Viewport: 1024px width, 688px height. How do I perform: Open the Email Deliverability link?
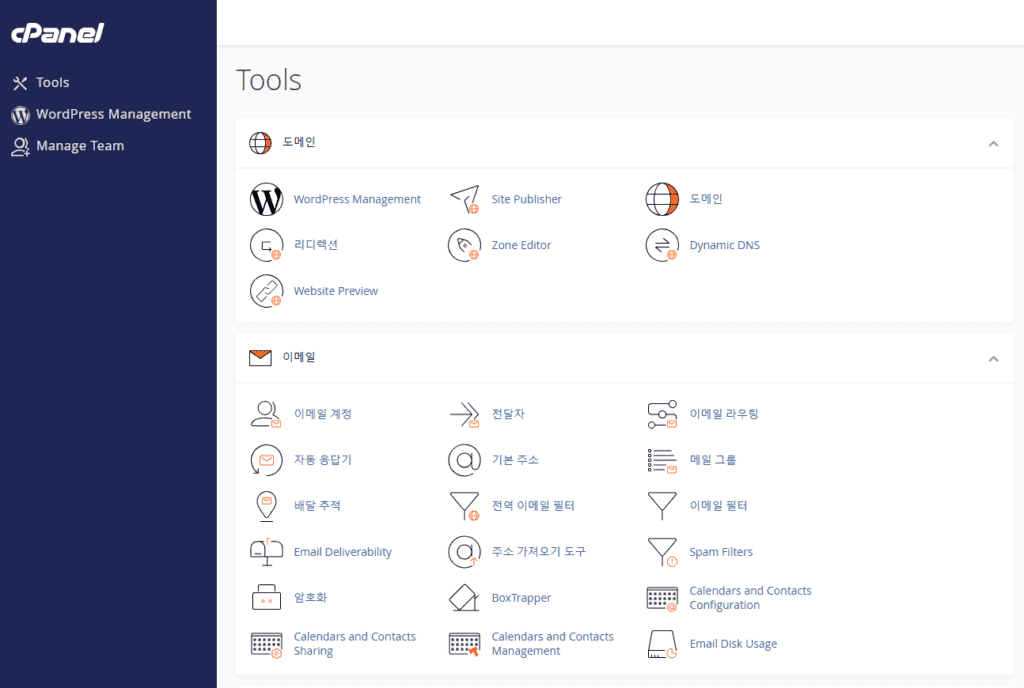tap(342, 552)
